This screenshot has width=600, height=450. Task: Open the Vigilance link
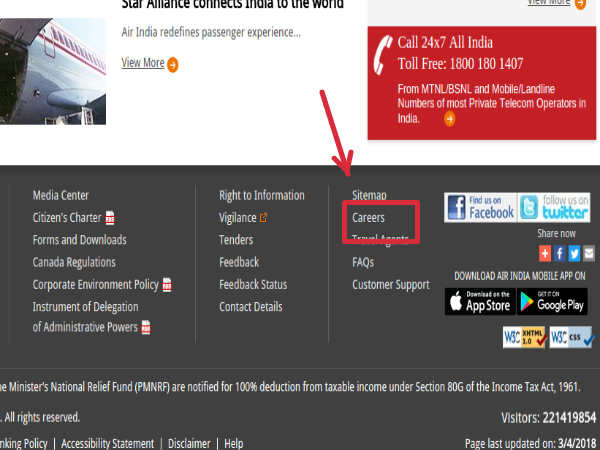coord(238,218)
